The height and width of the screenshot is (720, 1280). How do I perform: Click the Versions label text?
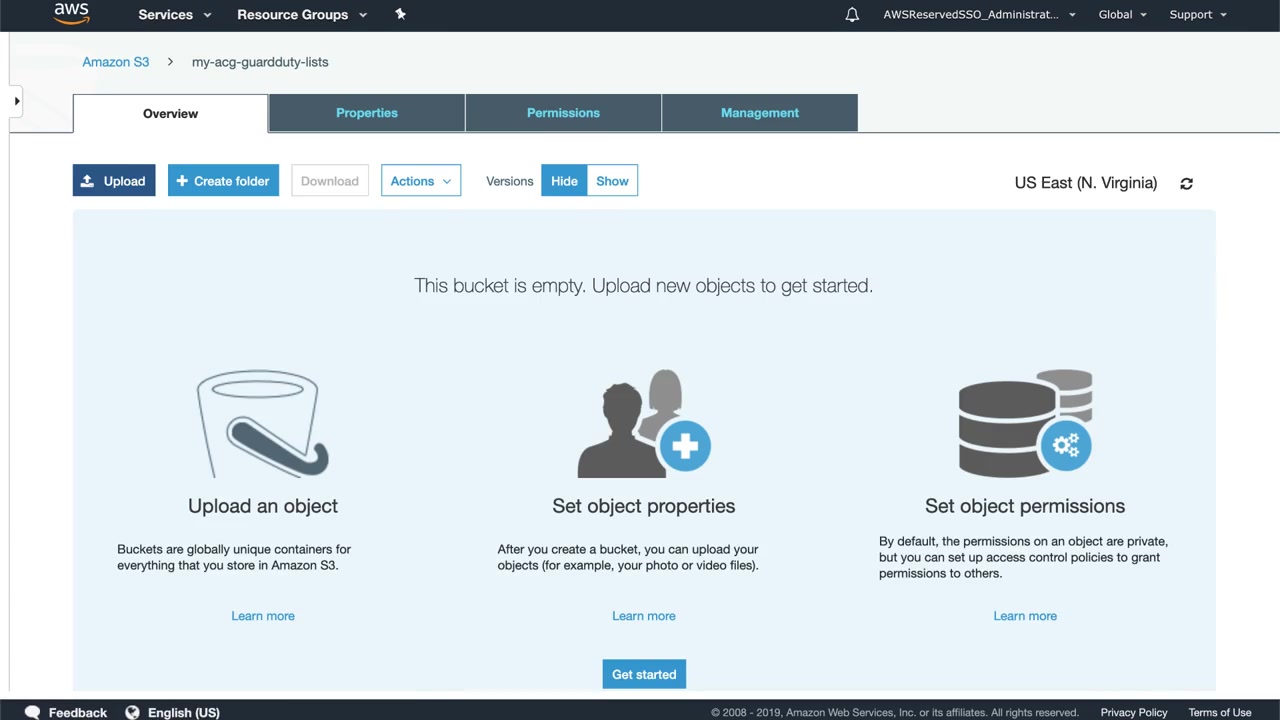pos(510,181)
